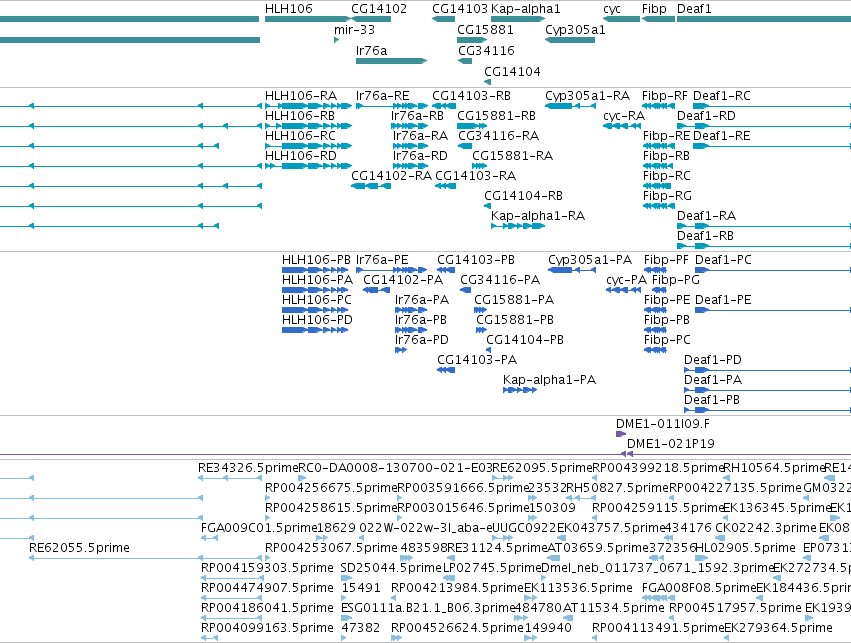Open the CG14102-PA protein label
The width and height of the screenshot is (851, 643).
[403, 280]
